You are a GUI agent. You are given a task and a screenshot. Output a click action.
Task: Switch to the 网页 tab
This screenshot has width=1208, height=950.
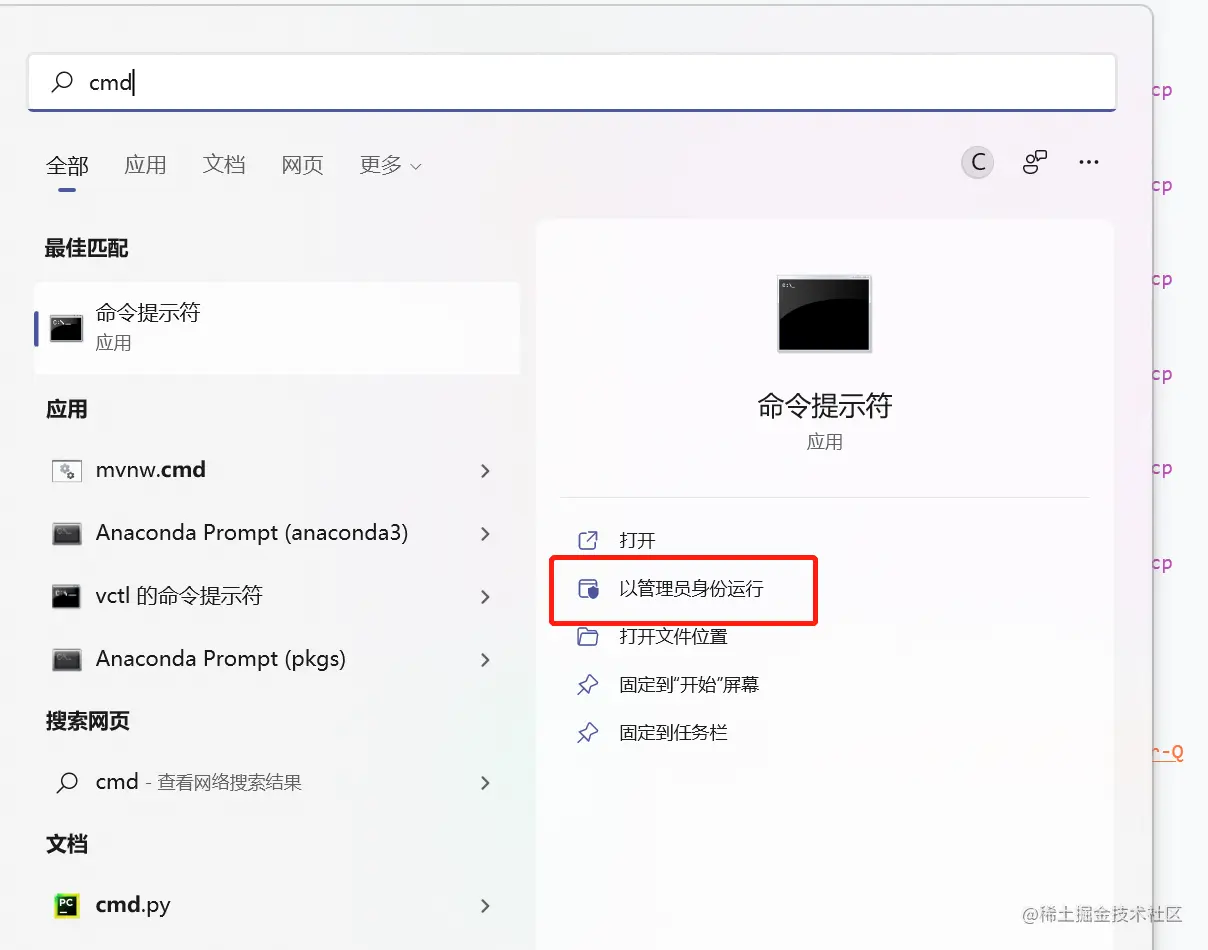pyautogui.click(x=302, y=166)
